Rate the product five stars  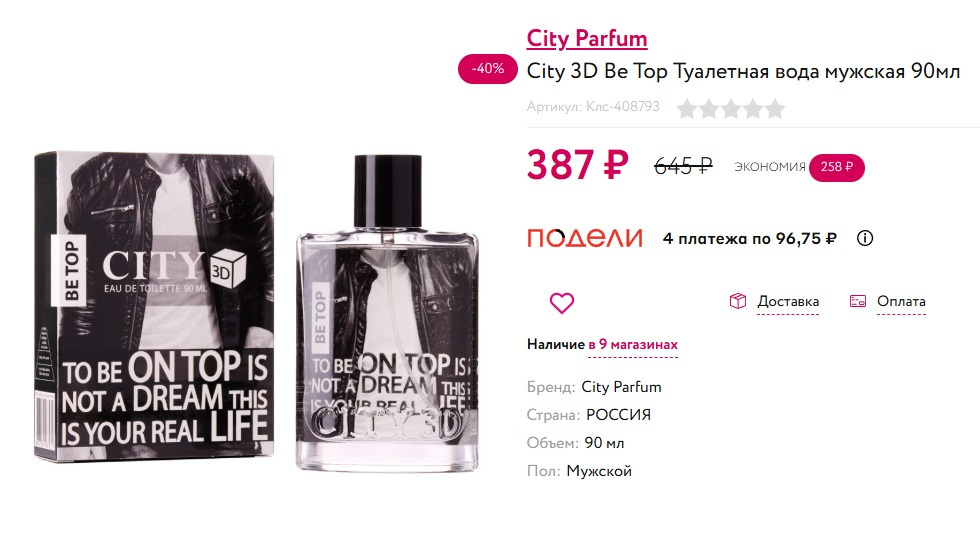(775, 108)
